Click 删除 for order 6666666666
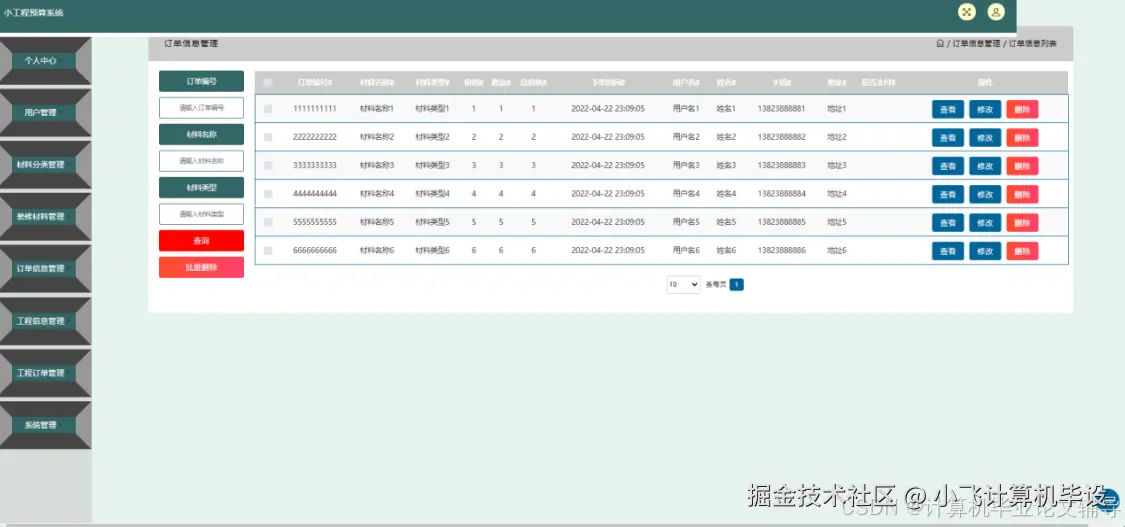The image size is (1125, 527). coord(1022,252)
